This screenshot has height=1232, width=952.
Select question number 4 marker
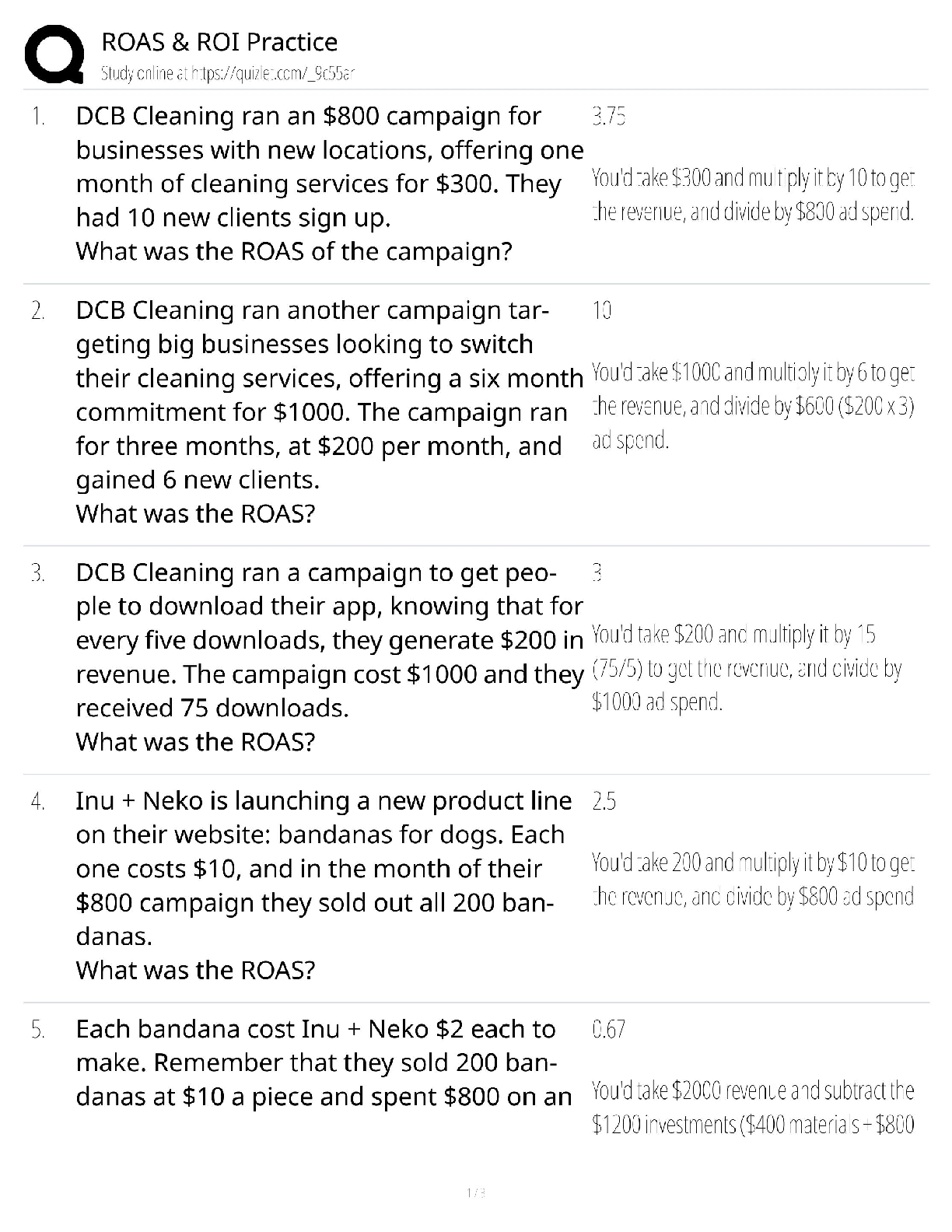click(x=38, y=801)
